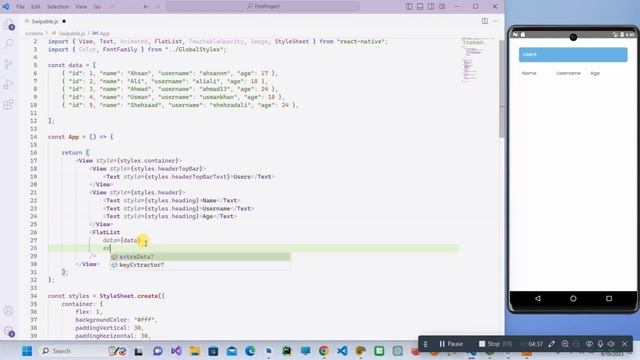640x360 pixels.
Task: Click 'FlatList' tag on line 26
Action: pos(106,232)
